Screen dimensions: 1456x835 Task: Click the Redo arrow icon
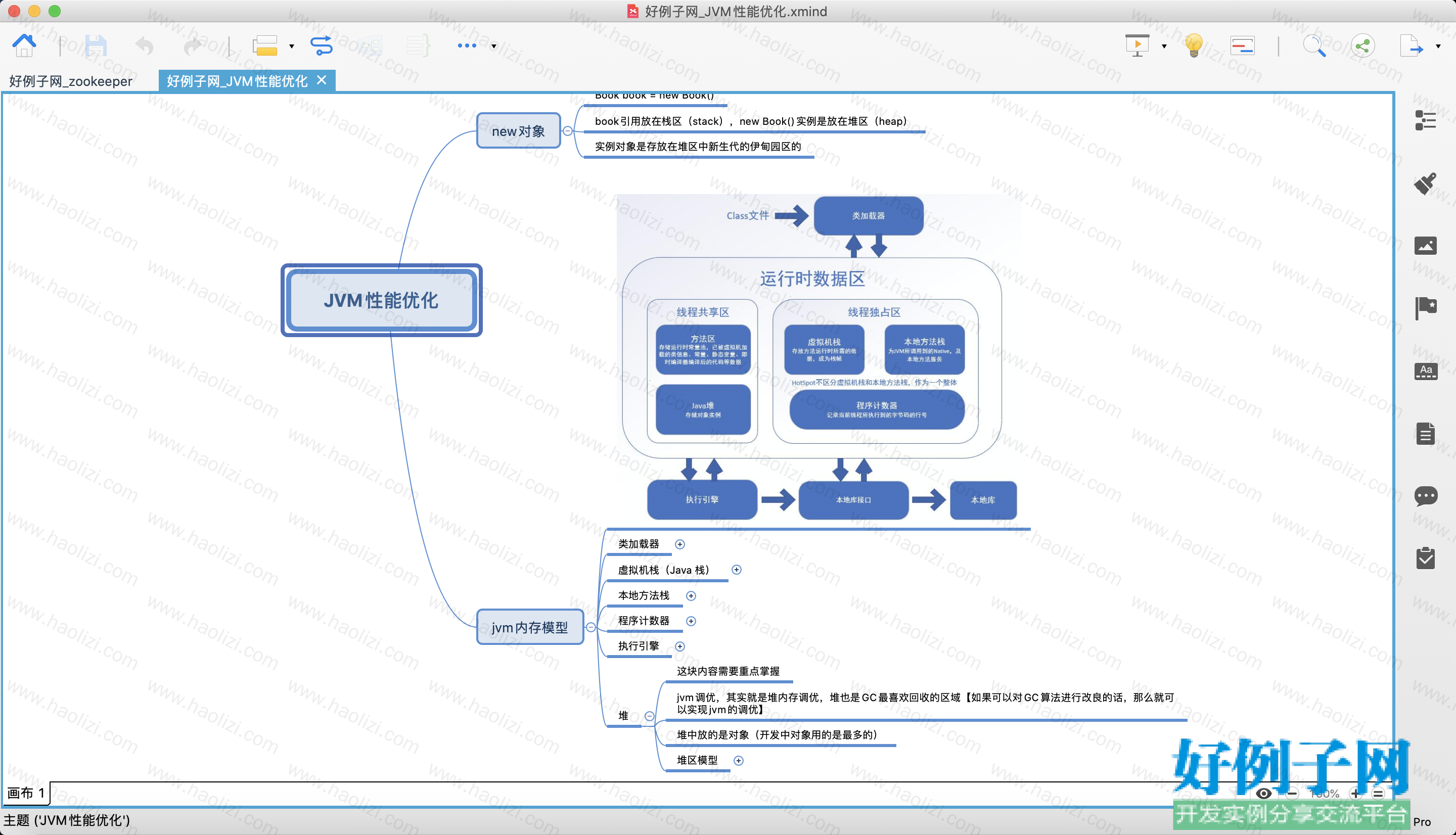193,45
